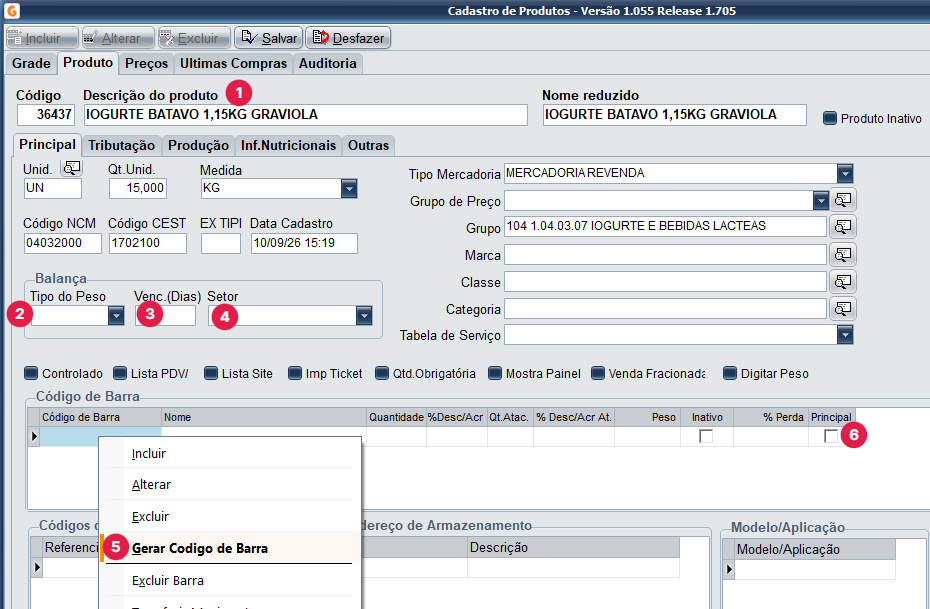Check the Inativo box in barcode row
The height and width of the screenshot is (609, 930).
point(706,436)
